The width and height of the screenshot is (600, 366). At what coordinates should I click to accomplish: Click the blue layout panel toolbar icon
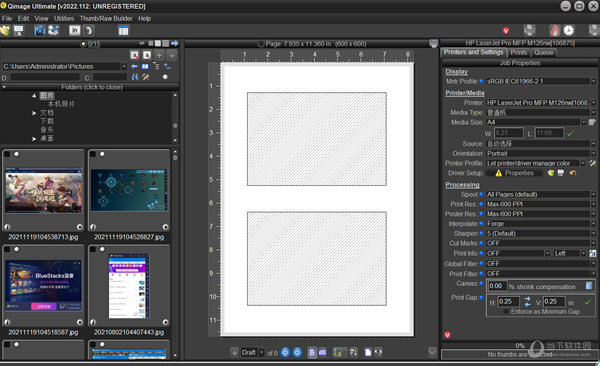coord(123,30)
